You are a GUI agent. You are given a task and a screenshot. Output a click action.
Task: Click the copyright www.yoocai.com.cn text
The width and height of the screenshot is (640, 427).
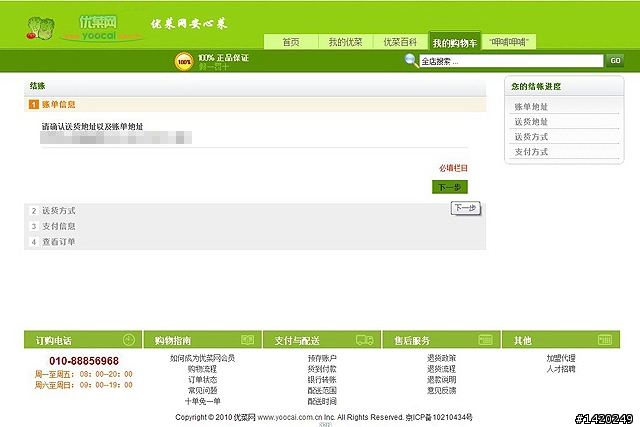[x=290, y=417]
